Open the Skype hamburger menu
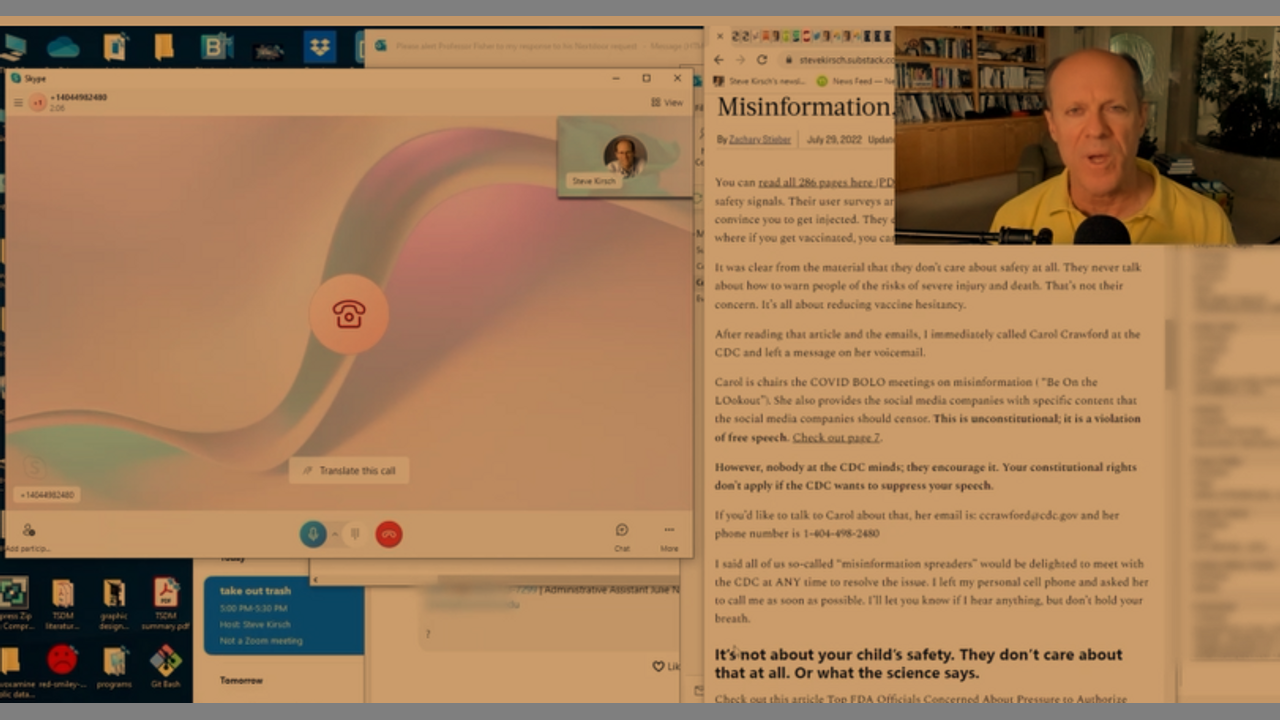 click(18, 102)
